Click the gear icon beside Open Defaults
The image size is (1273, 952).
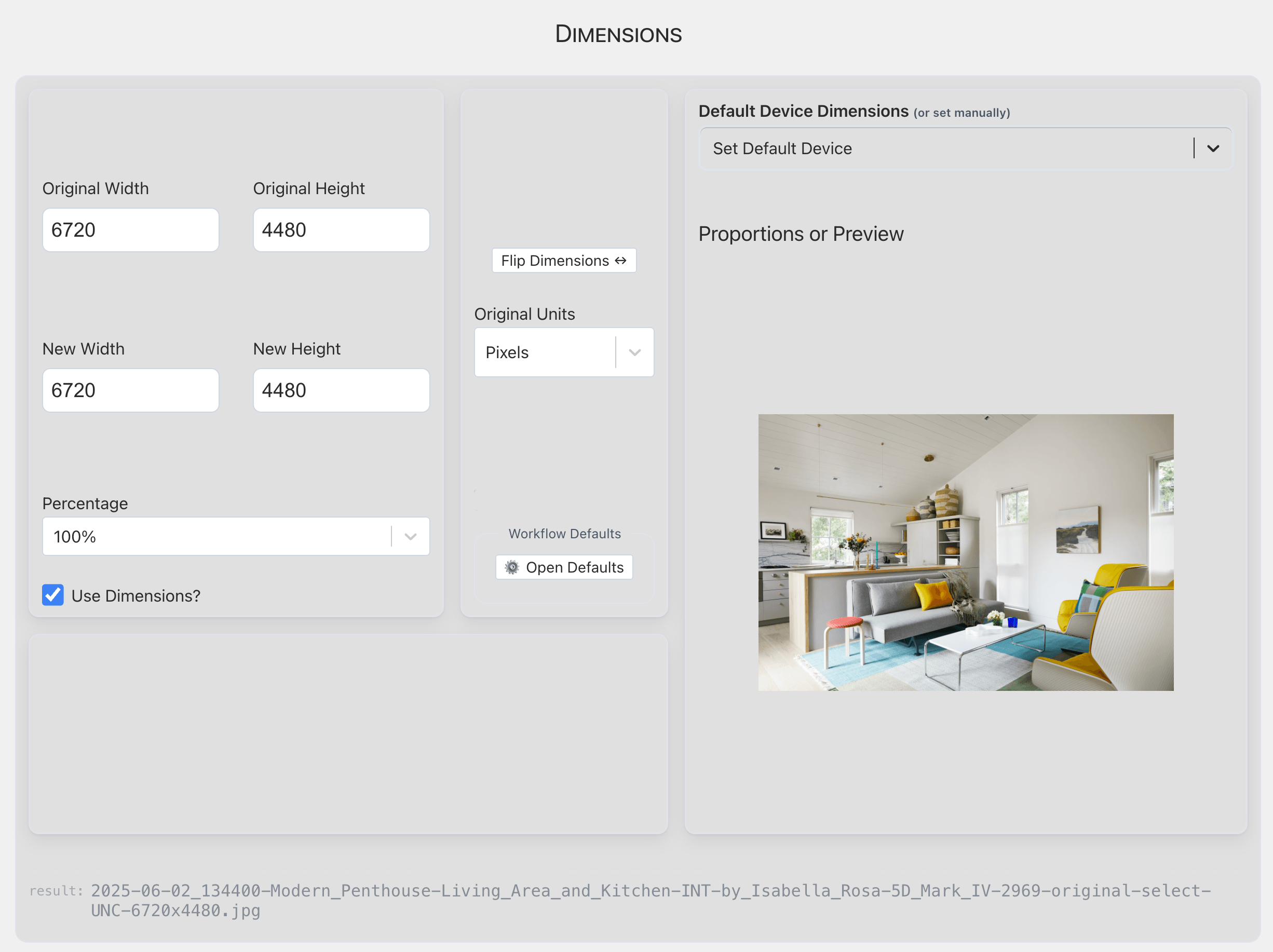pos(511,567)
